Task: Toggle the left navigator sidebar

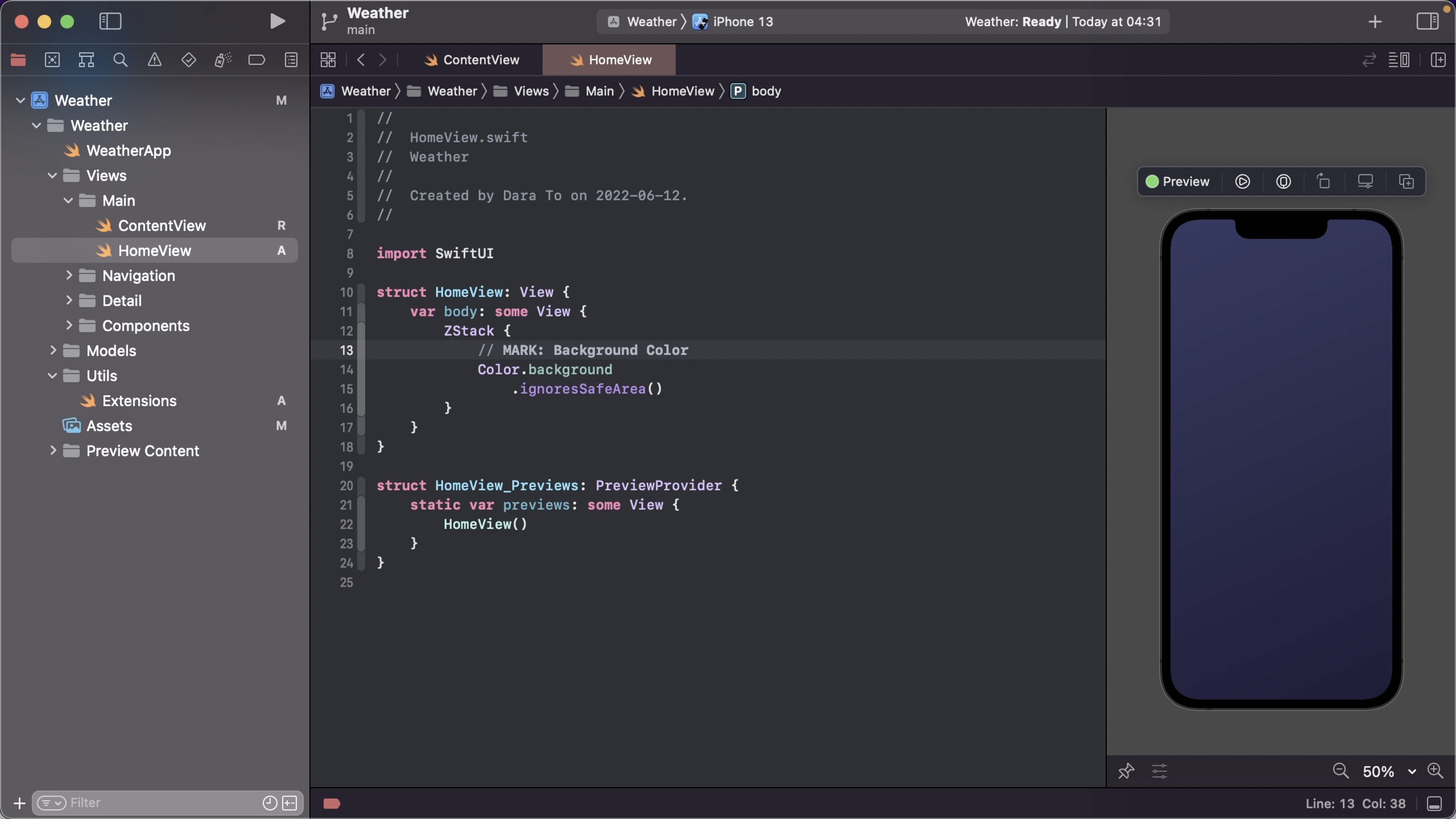Action: [110, 22]
